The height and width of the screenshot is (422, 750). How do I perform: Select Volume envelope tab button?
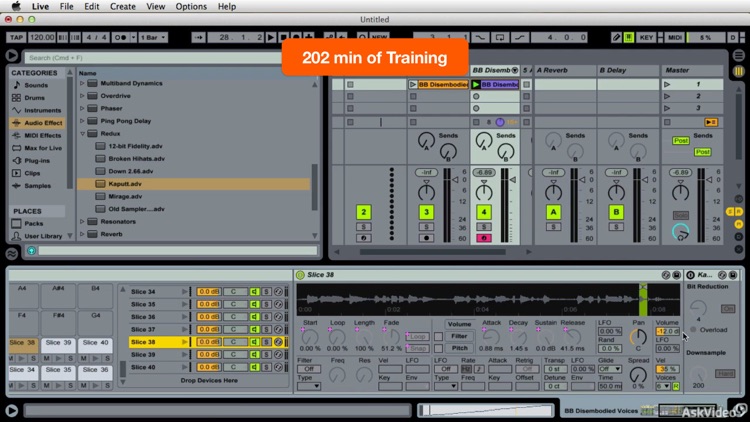click(459, 324)
